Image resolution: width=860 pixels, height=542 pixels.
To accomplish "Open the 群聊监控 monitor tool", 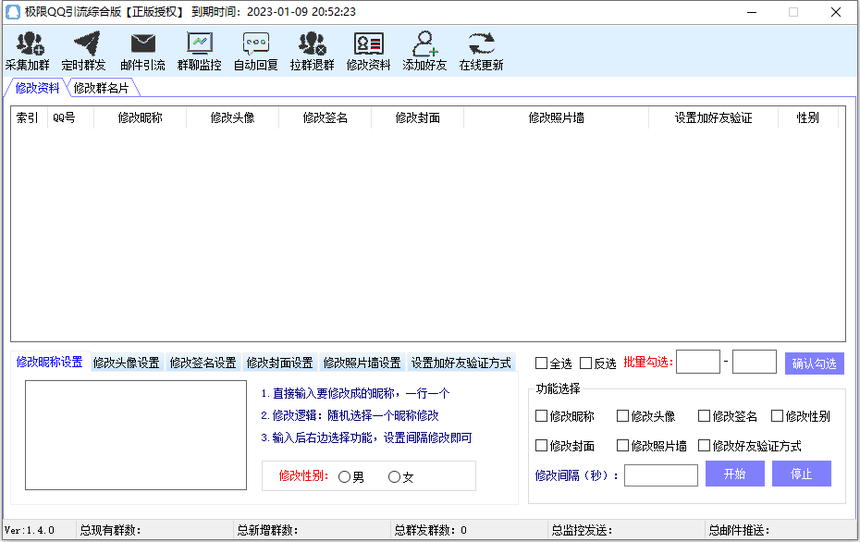I will (x=199, y=51).
